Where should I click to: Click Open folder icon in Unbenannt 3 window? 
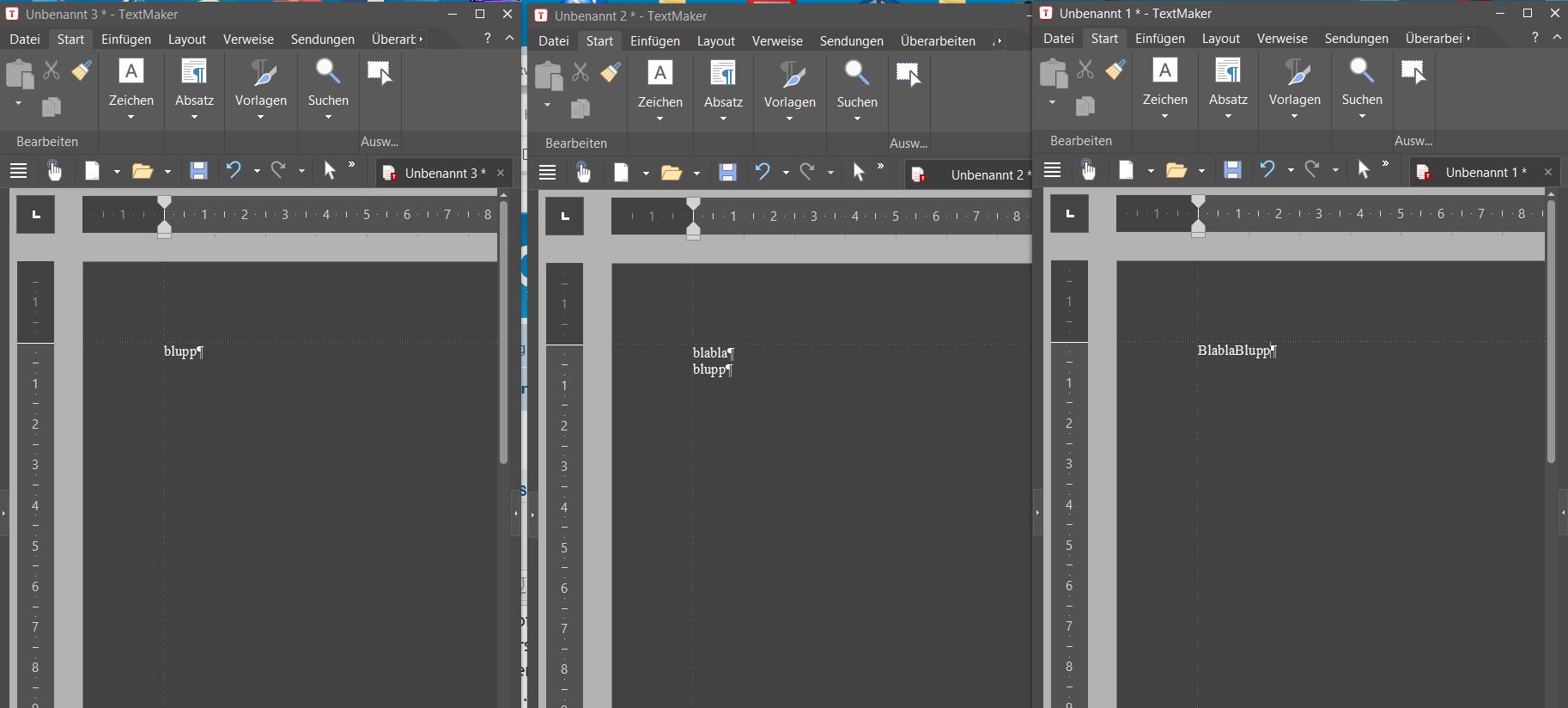(143, 171)
